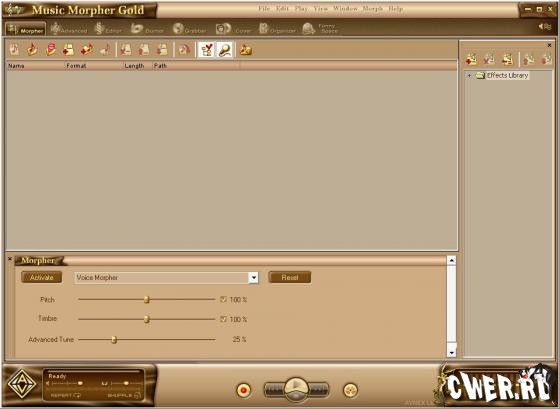Click the volume slider handle in status display
This screenshot has height=409, width=560.
click(80, 383)
